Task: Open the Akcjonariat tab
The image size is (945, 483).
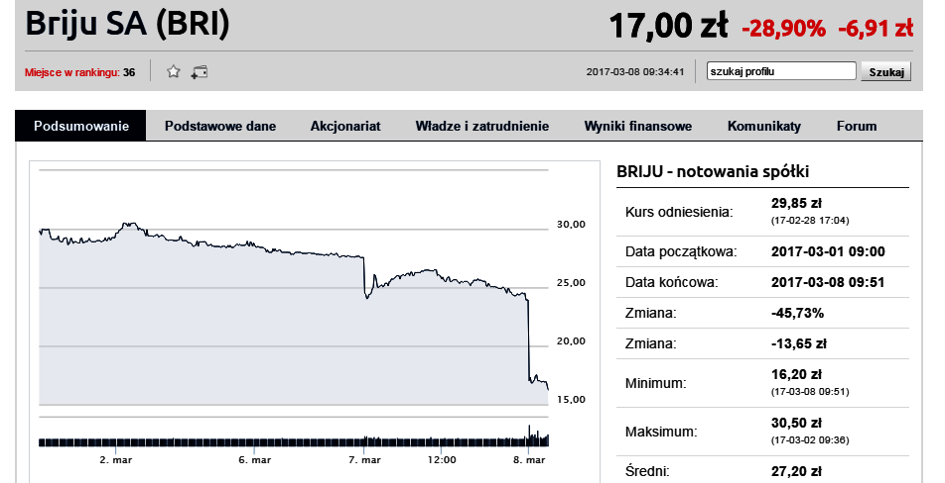Action: (345, 126)
